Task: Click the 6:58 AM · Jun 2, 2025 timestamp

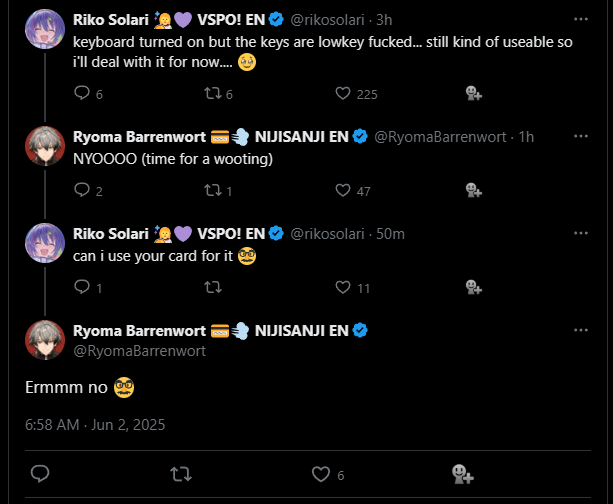Action: pyautogui.click(x=96, y=424)
